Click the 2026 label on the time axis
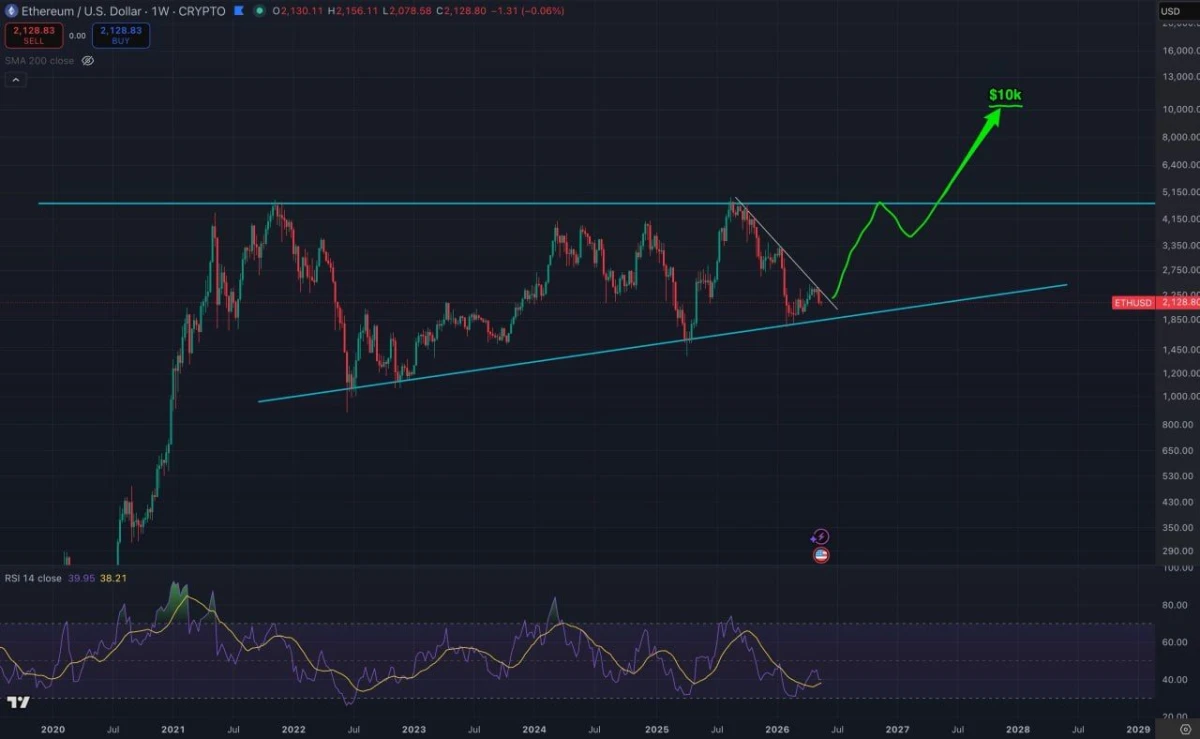 (x=776, y=730)
